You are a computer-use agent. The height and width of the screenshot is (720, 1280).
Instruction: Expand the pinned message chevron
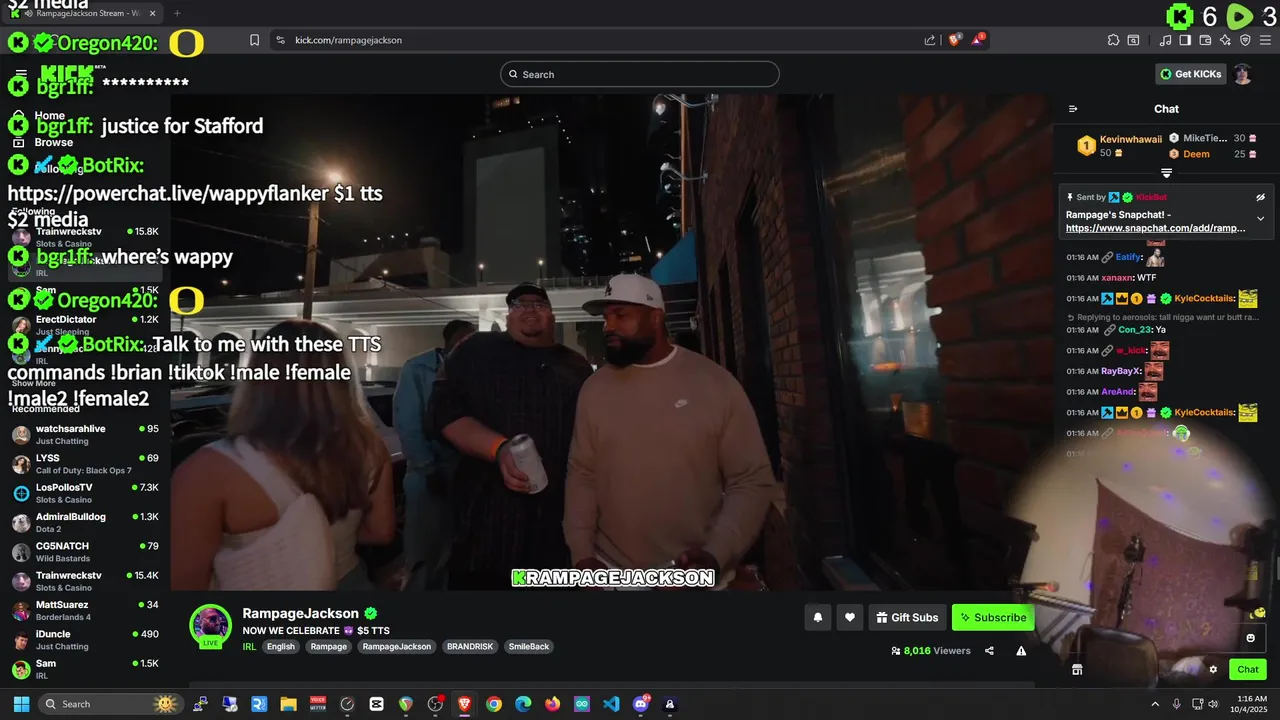[1261, 218]
